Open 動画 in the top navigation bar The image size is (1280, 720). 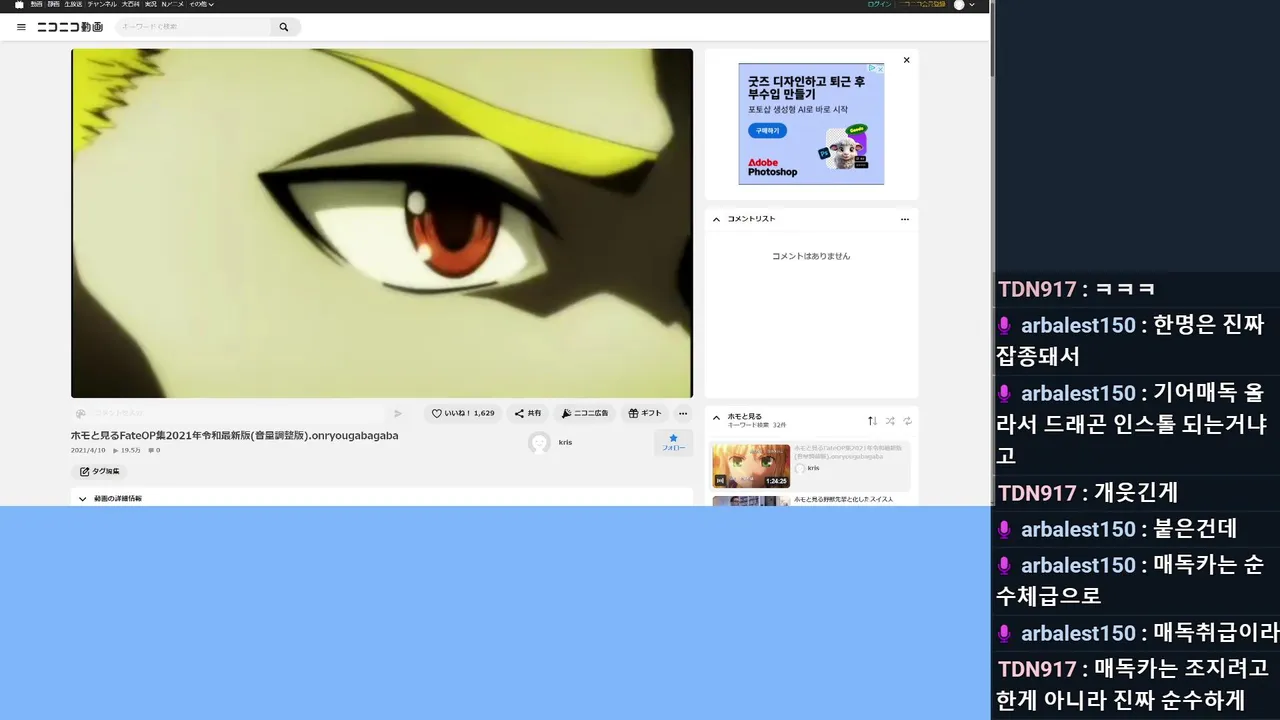coord(37,4)
